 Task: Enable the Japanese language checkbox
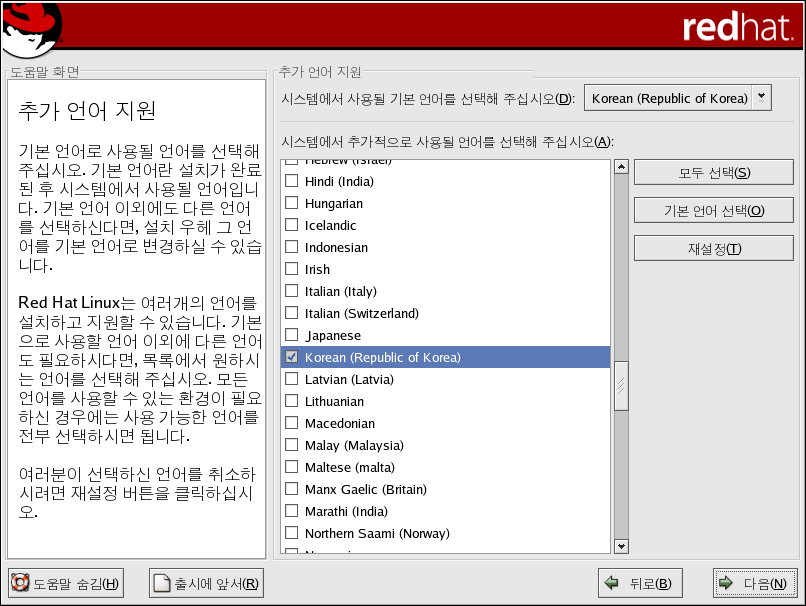click(x=292, y=335)
